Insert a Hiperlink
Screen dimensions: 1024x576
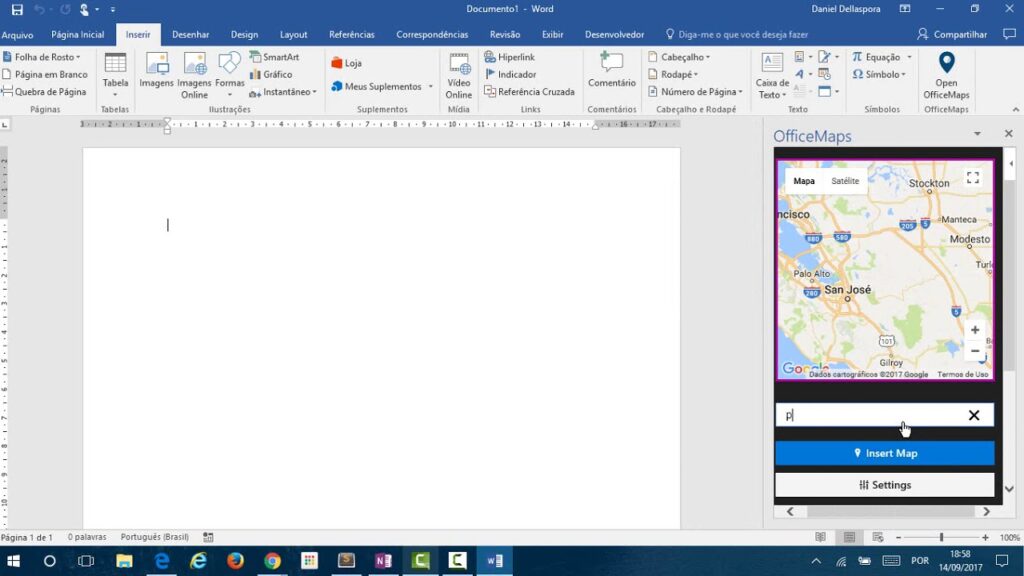tap(510, 57)
